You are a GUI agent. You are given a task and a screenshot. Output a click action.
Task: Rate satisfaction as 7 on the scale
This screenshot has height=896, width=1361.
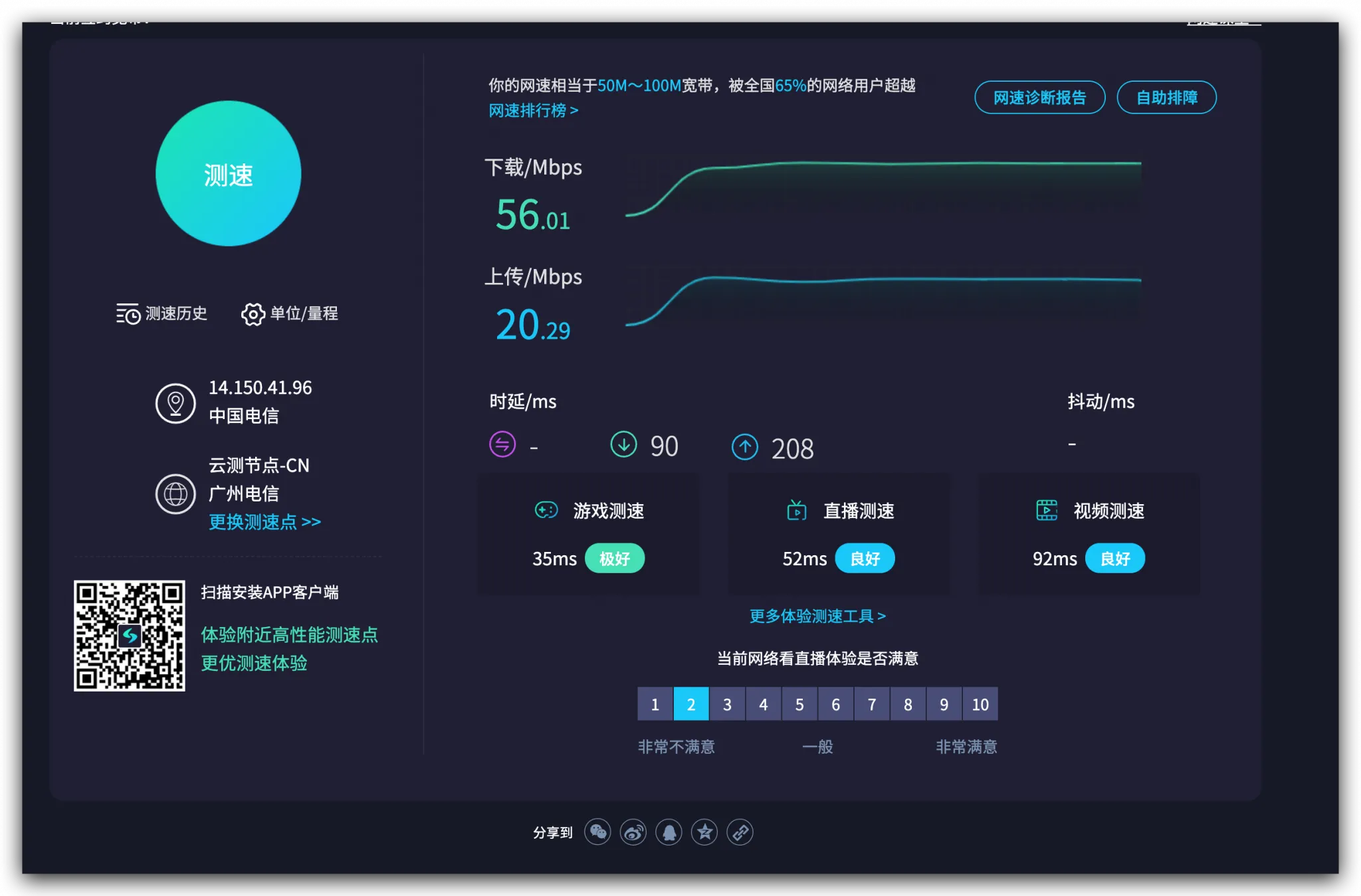coord(872,704)
